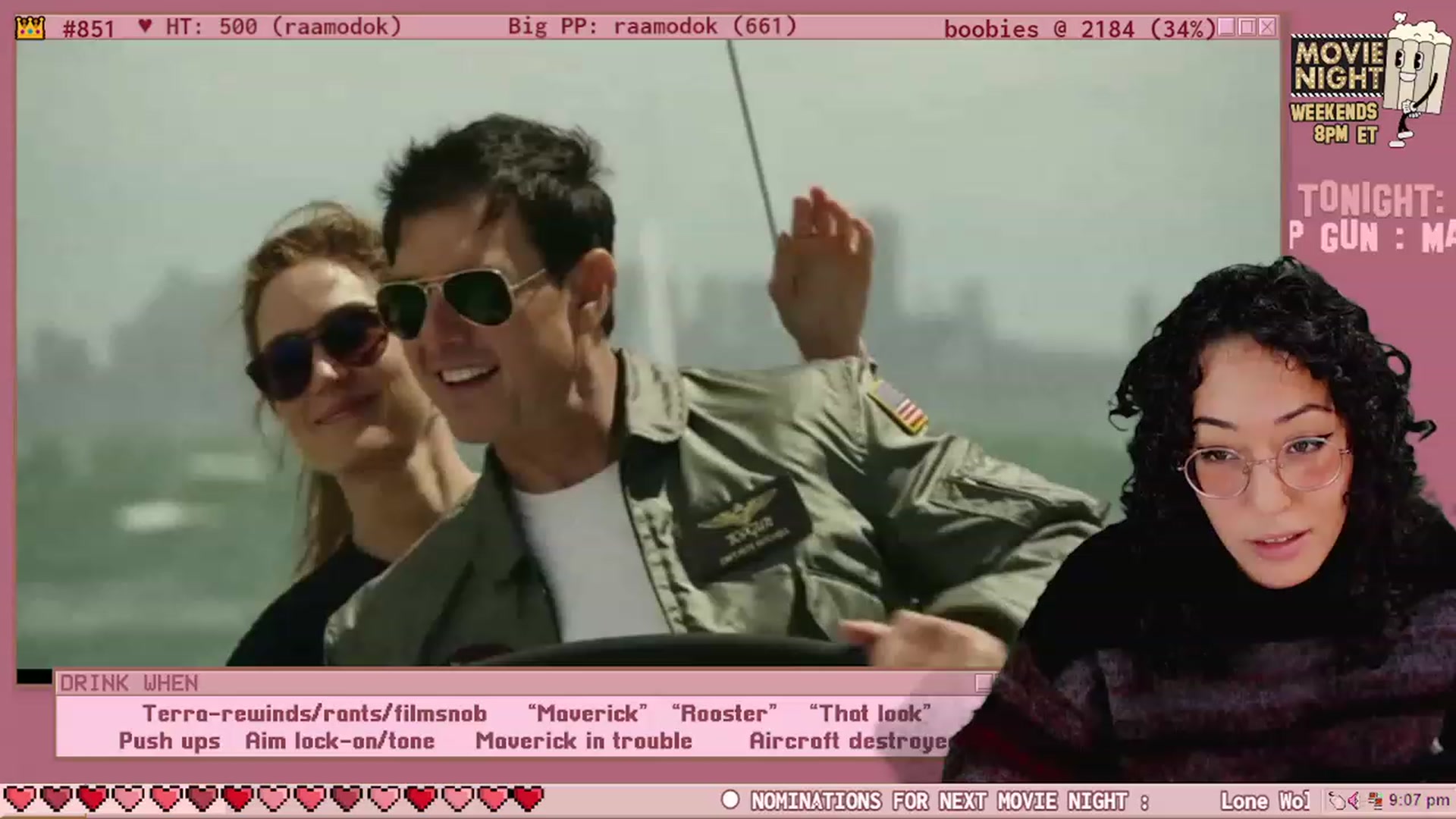
Task: Click the Aircraft destroyed drink rule
Action: 849,741
